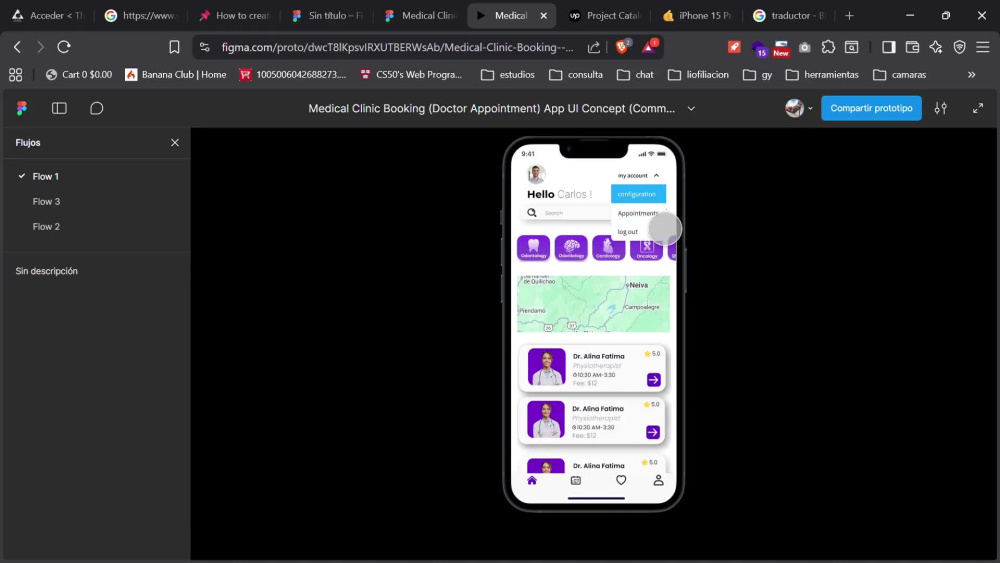
Task: Toggle the Figma sidebar panel icon
Action: point(59,108)
